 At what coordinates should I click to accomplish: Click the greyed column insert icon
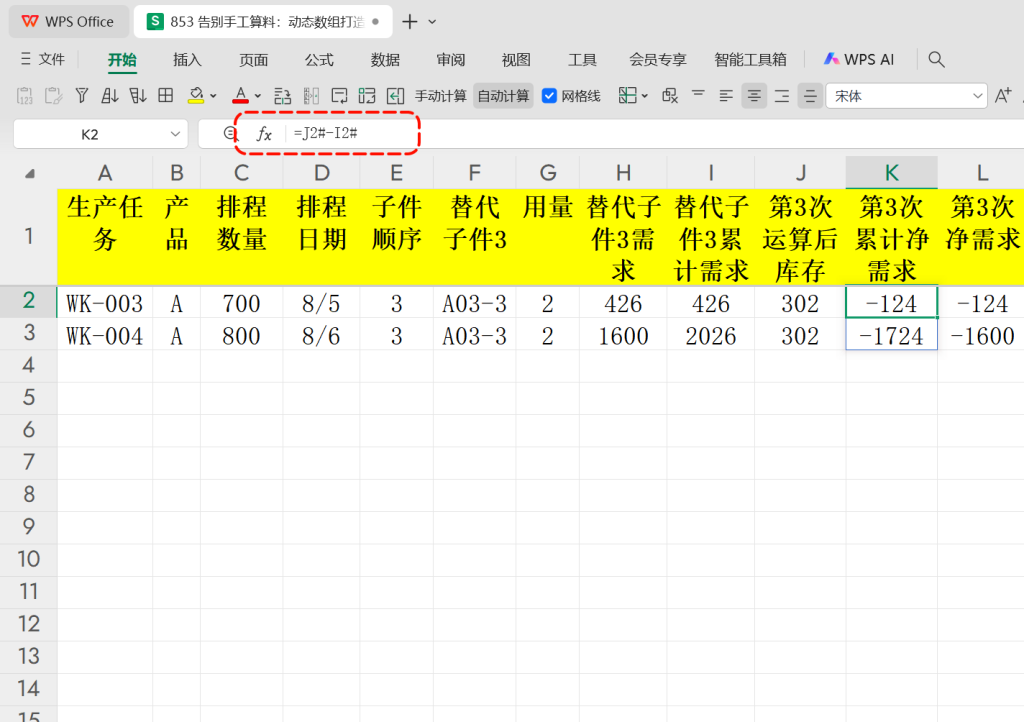312,96
